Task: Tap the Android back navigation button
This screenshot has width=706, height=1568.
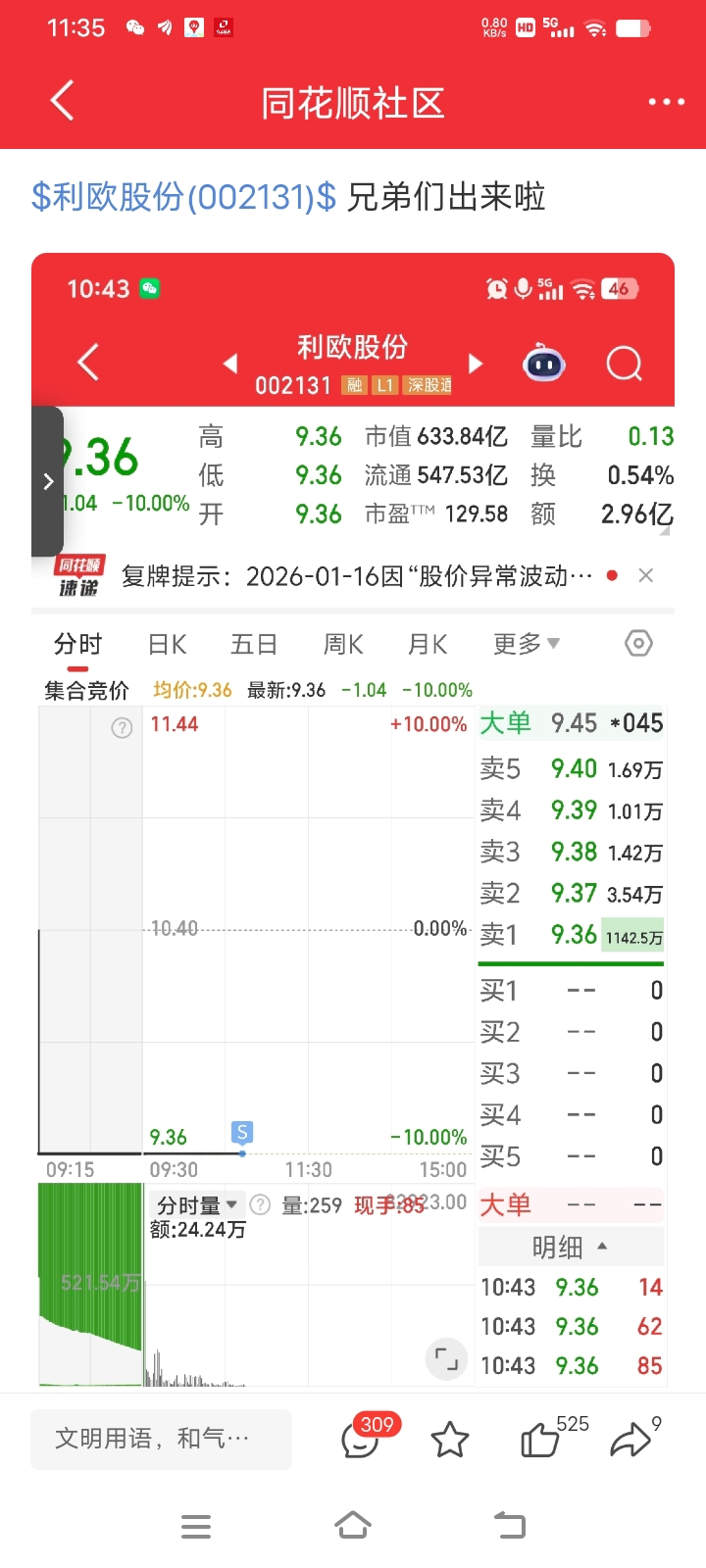Action: (x=510, y=1527)
